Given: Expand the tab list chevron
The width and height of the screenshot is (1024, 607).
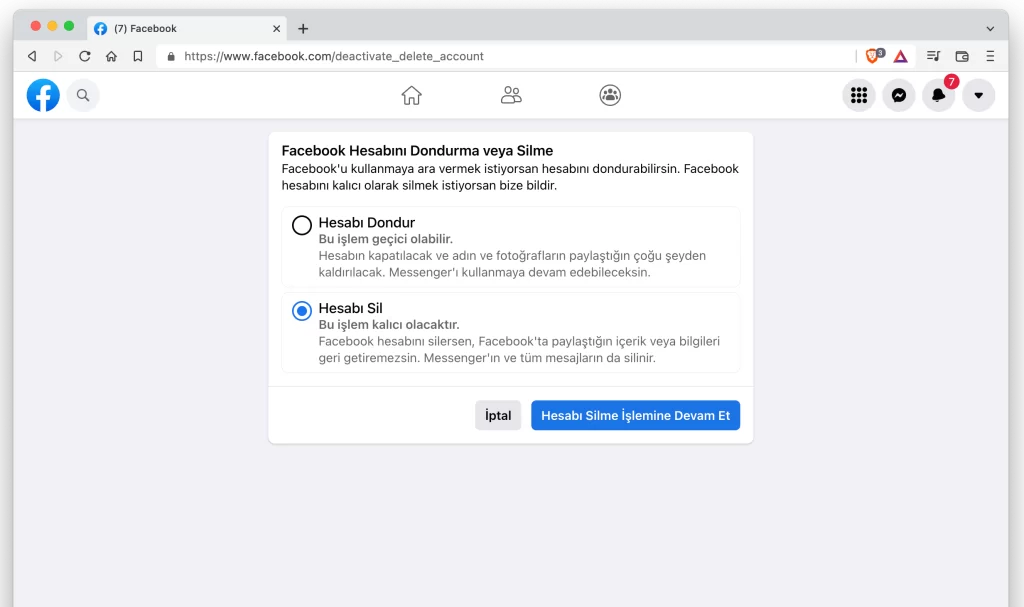Looking at the screenshot, I should [x=990, y=29].
